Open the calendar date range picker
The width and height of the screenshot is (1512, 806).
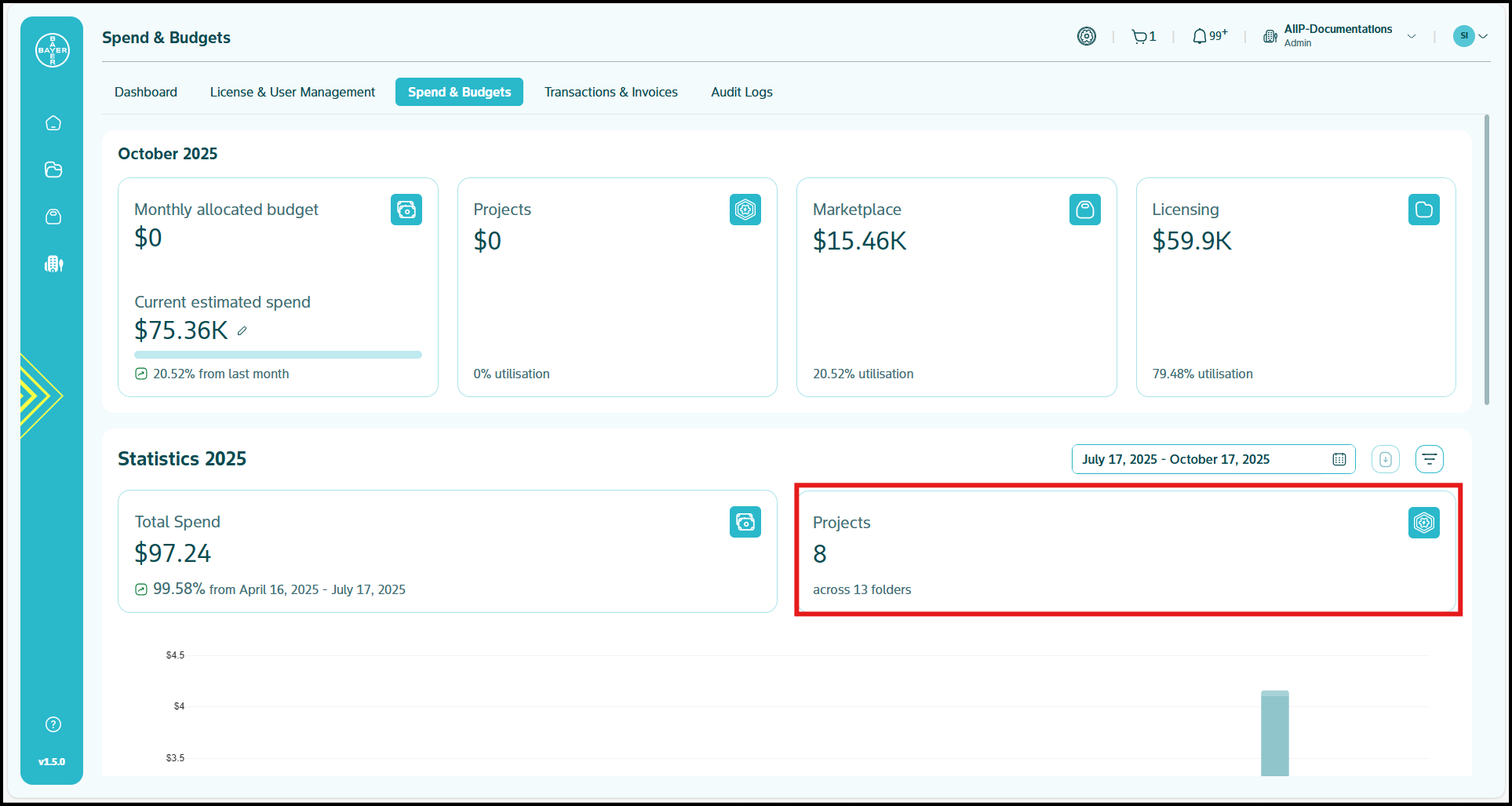coord(1339,459)
